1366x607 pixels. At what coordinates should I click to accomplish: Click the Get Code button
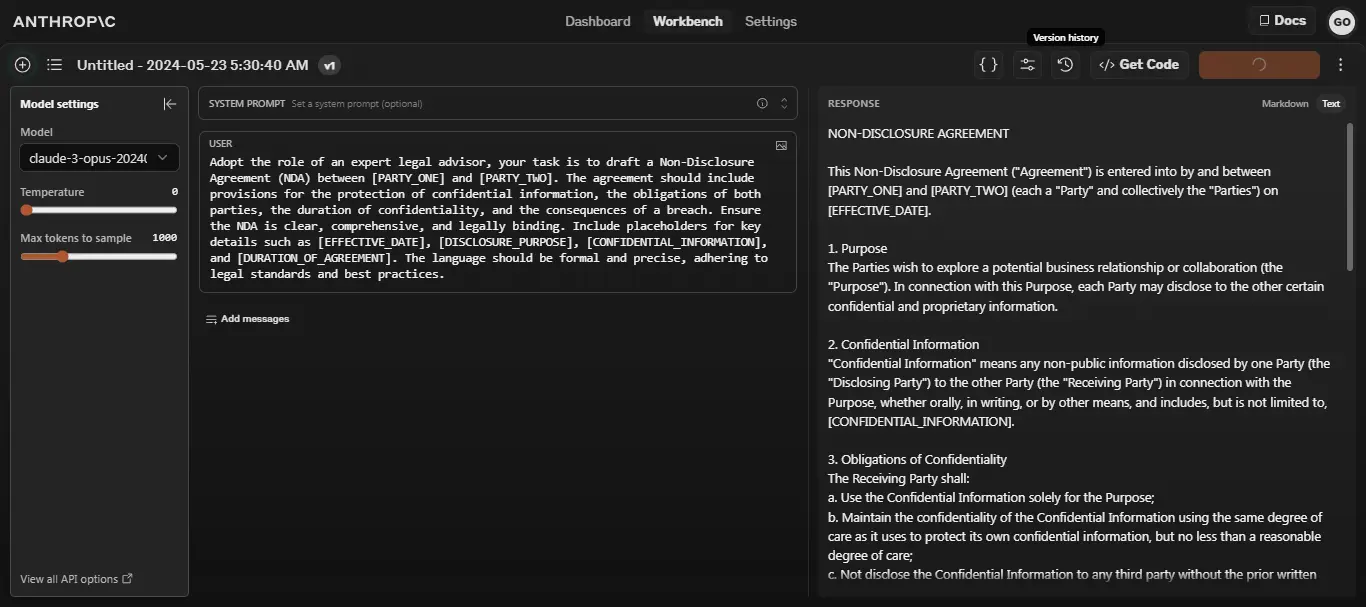tap(1139, 64)
